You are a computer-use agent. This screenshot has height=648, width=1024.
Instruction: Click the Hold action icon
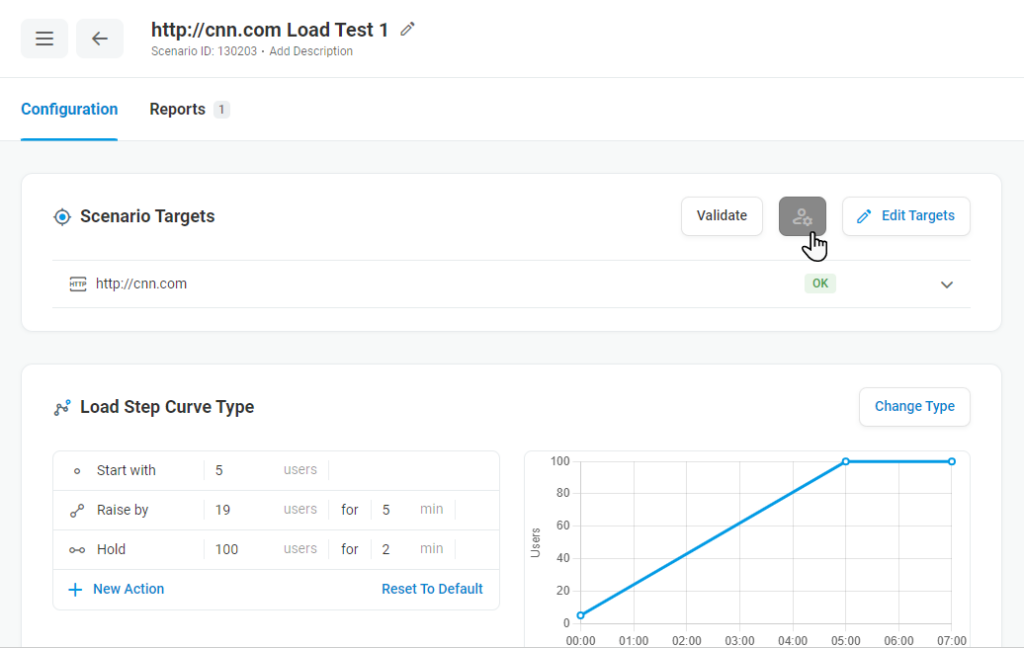pyautogui.click(x=77, y=550)
